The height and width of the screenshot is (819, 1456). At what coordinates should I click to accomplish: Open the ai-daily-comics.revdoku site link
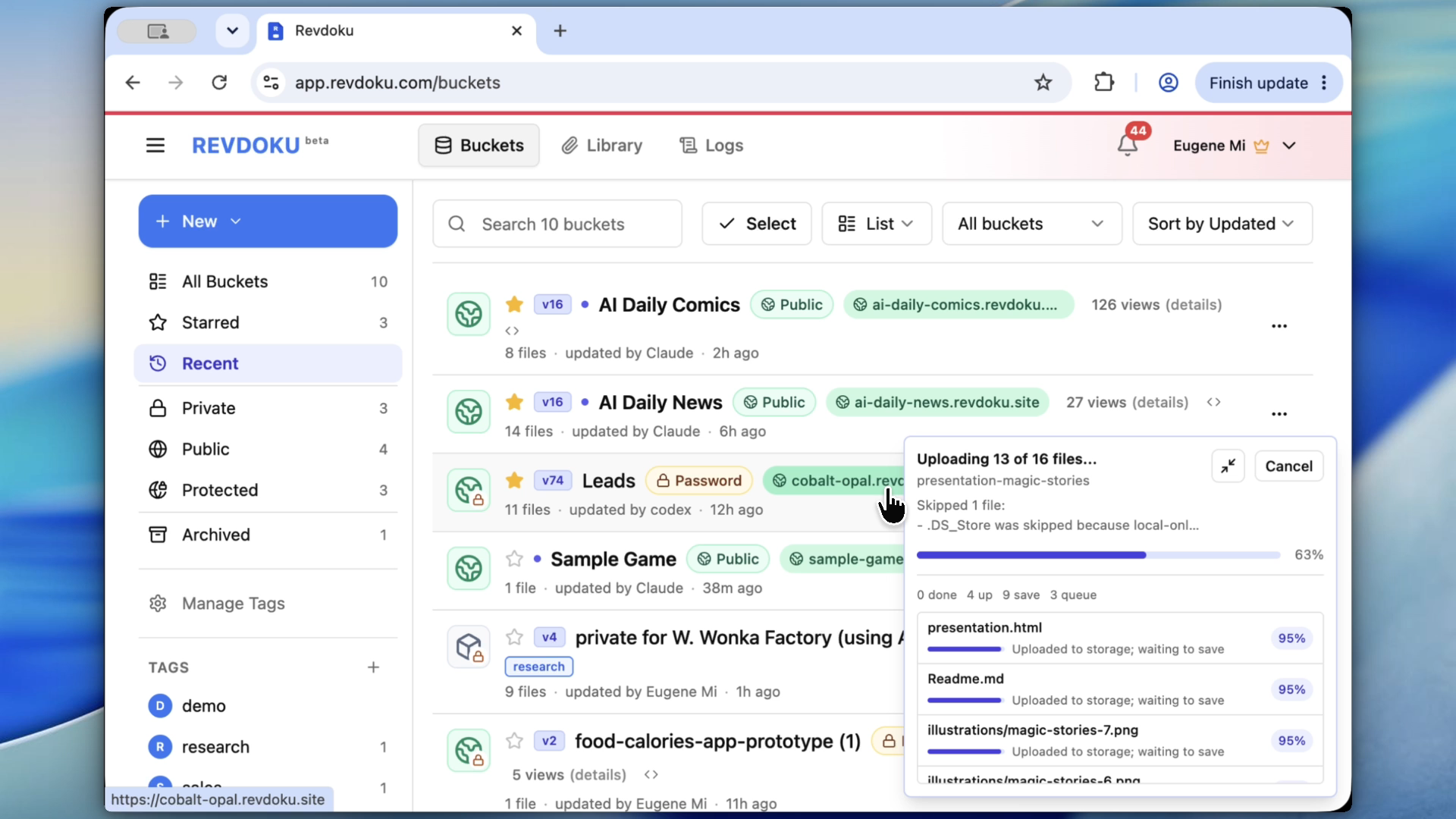(x=959, y=304)
